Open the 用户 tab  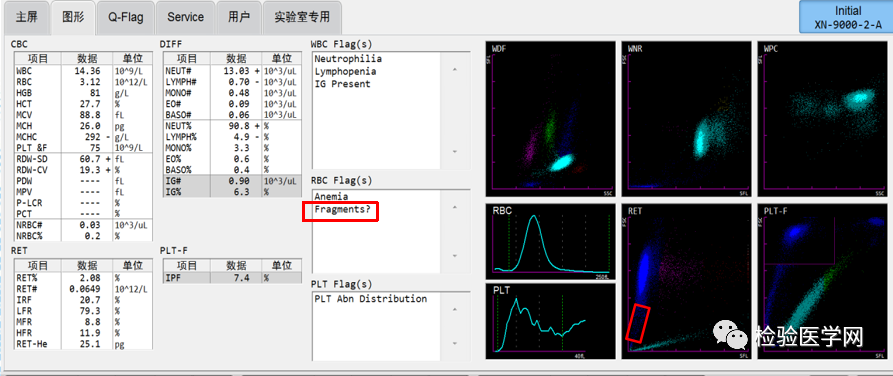coord(239,18)
